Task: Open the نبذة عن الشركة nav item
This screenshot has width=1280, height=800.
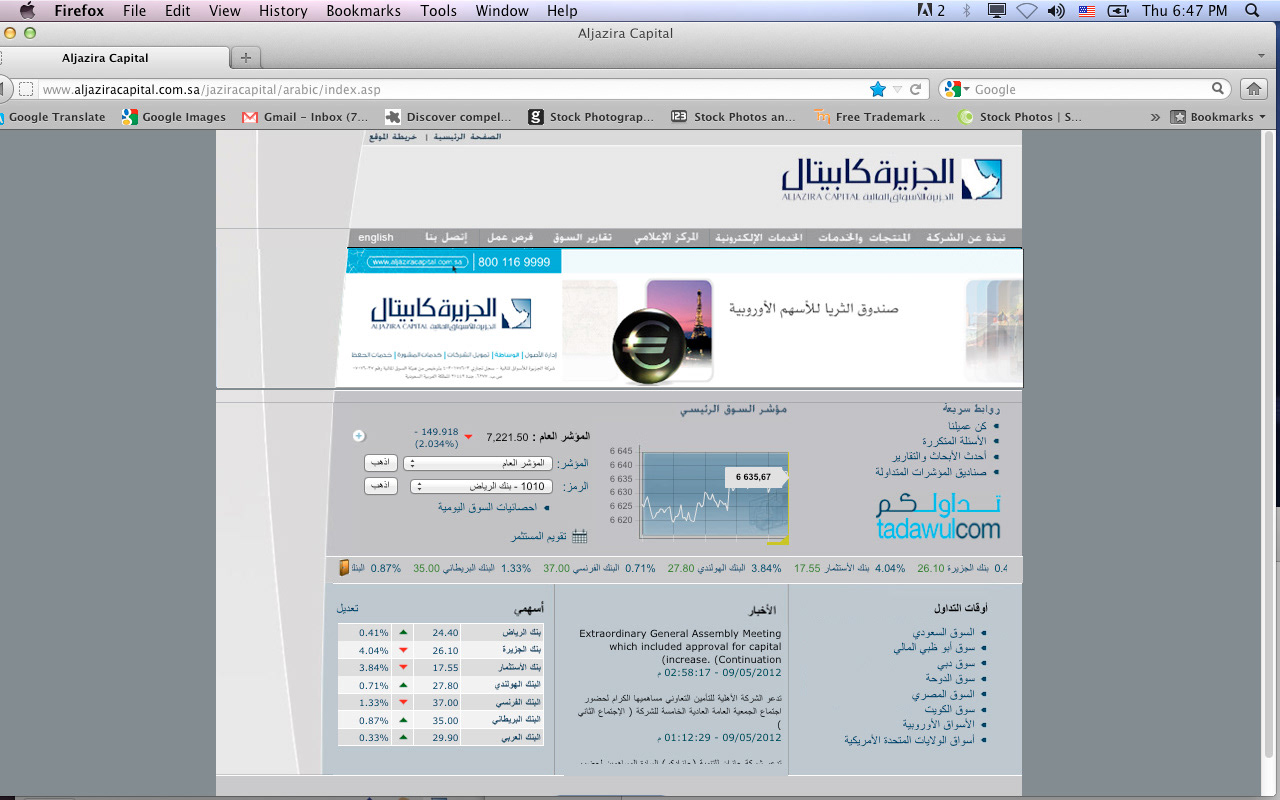Action: point(968,238)
